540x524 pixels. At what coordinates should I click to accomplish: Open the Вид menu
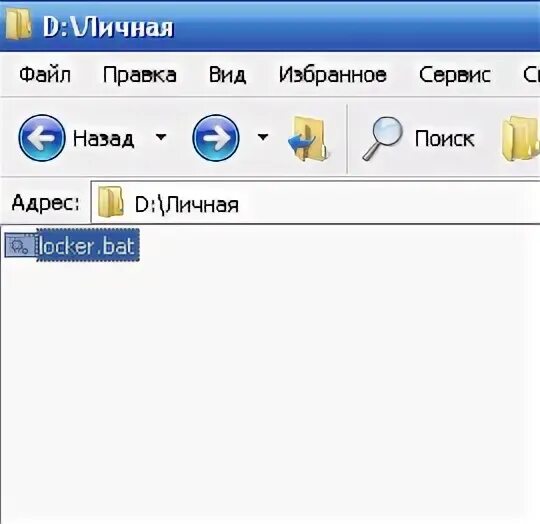point(227,75)
